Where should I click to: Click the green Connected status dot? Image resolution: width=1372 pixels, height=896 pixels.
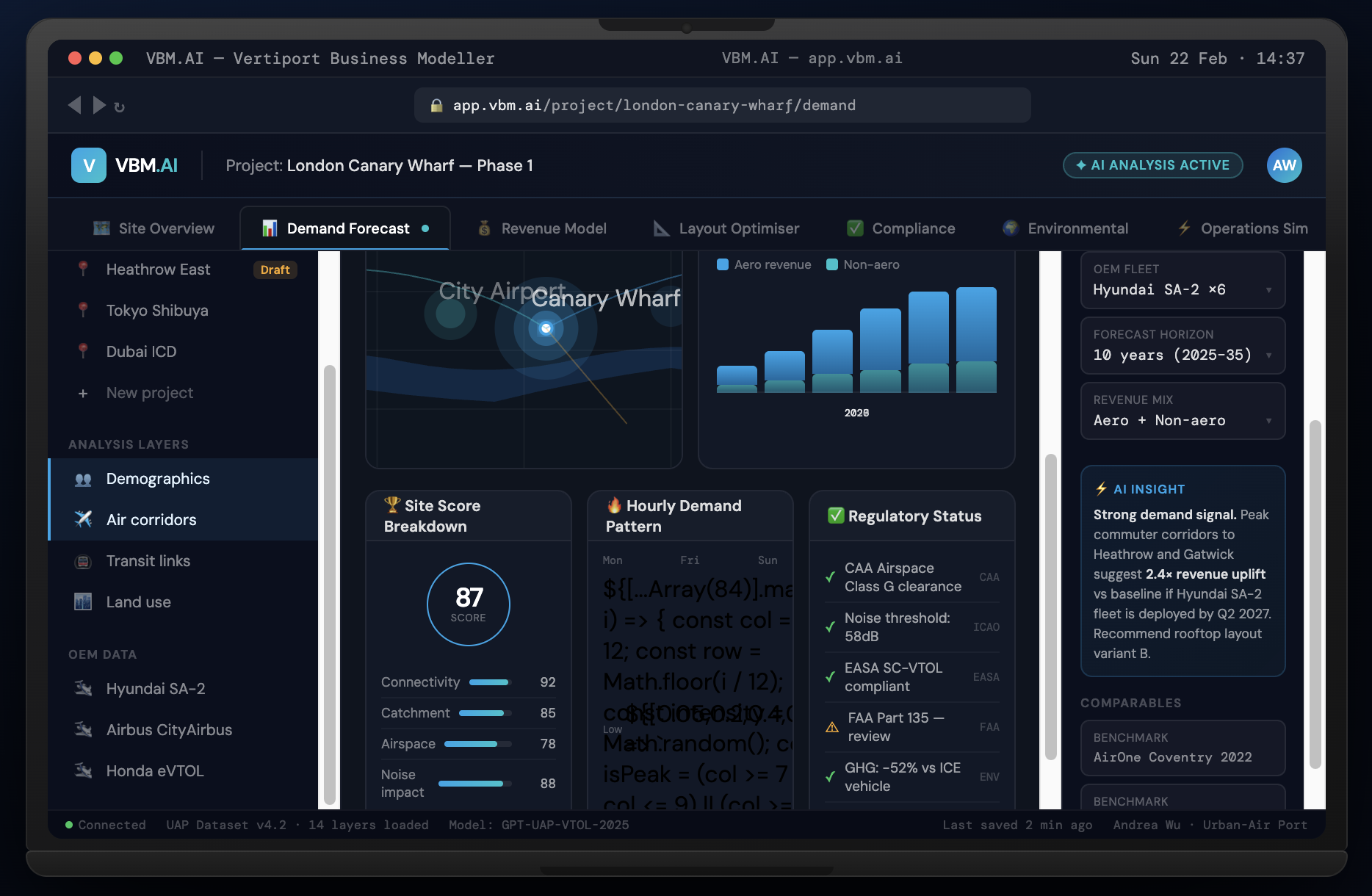(69, 825)
